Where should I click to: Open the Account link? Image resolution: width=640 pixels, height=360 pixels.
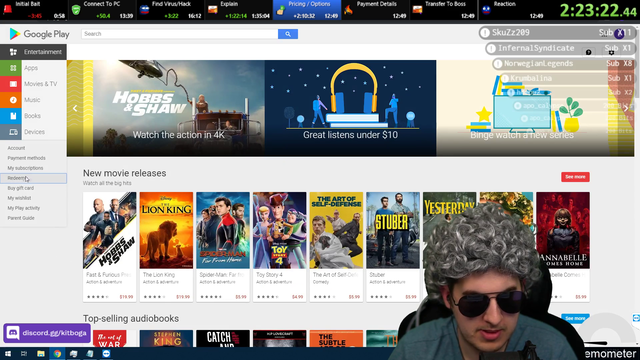pos(16,148)
